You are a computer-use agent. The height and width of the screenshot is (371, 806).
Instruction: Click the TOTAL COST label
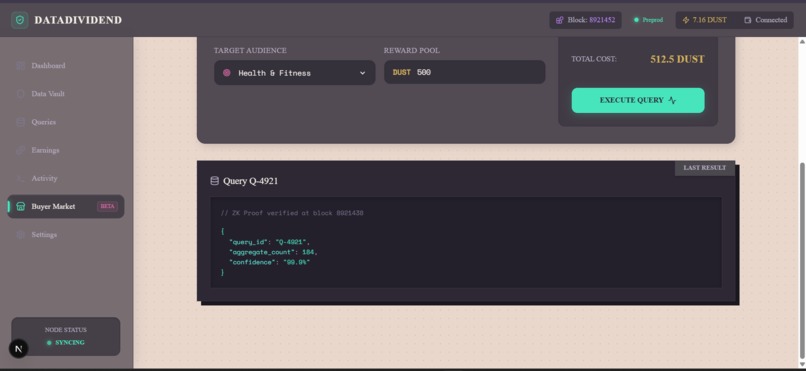[594, 59]
